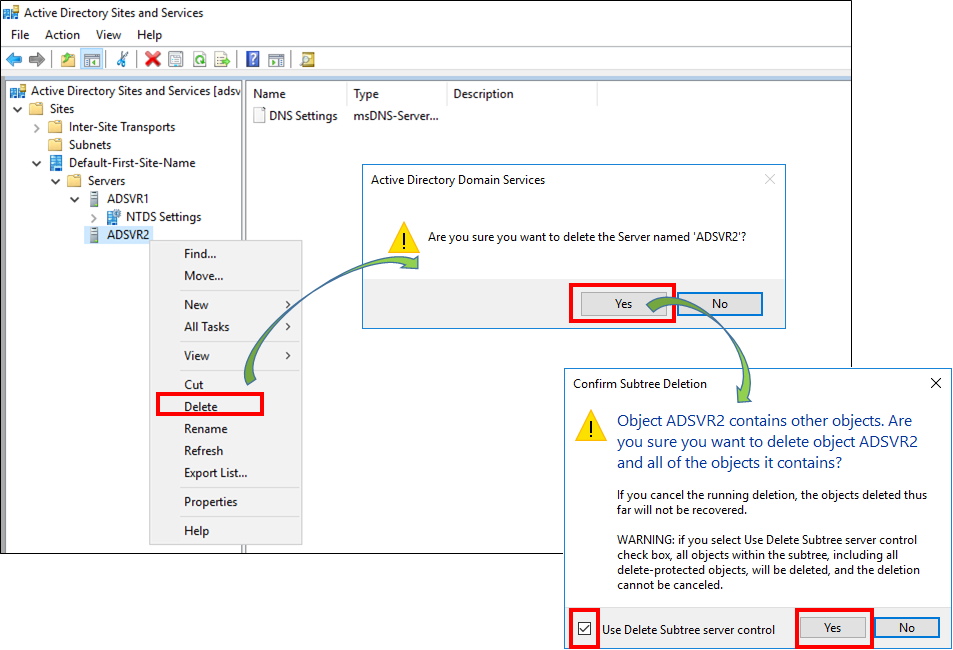Click the Up one level folder icon
Viewport: 953px width, 650px height.
(68, 60)
